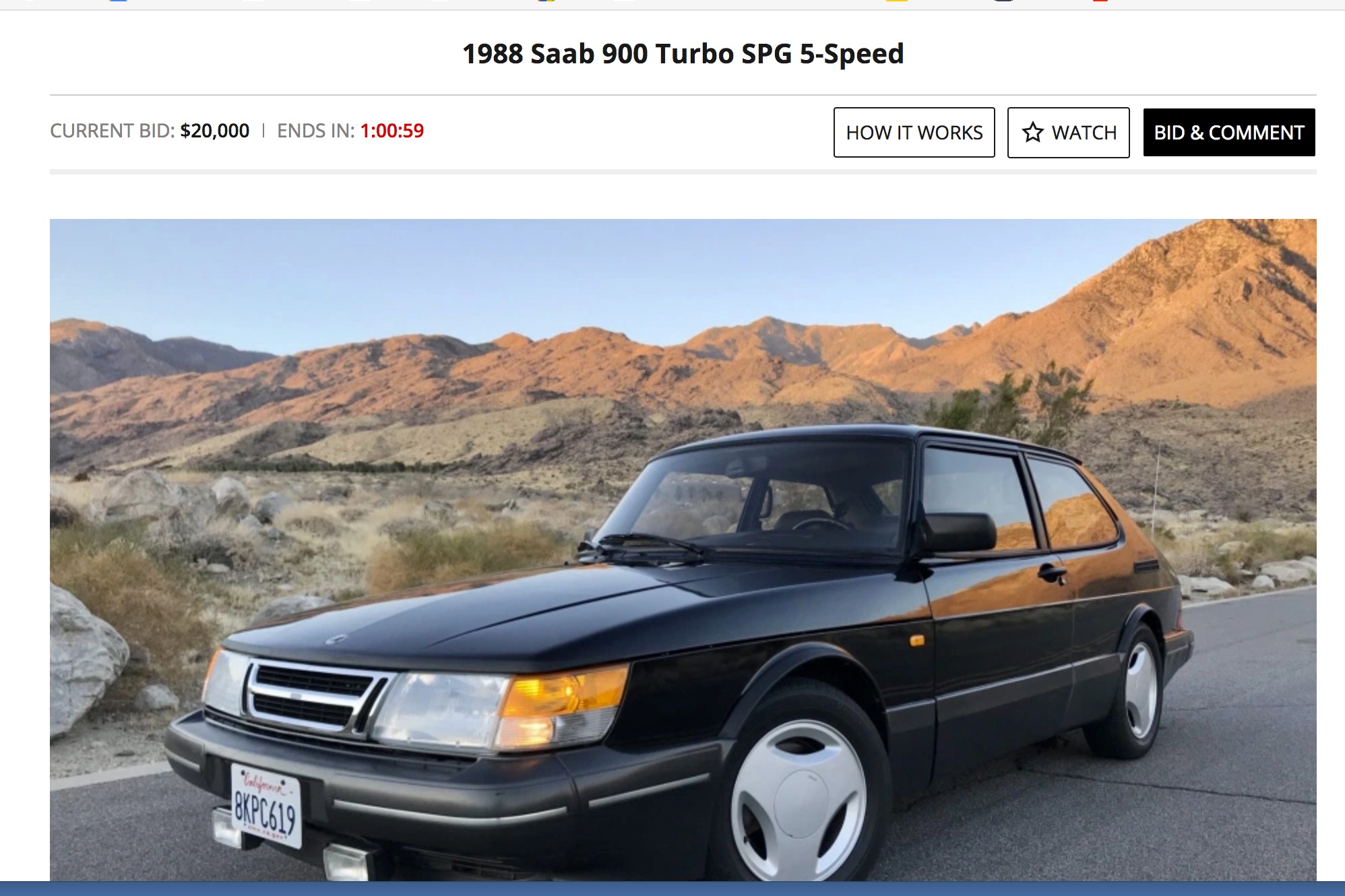Open the main black Saab photo

pos(683,550)
